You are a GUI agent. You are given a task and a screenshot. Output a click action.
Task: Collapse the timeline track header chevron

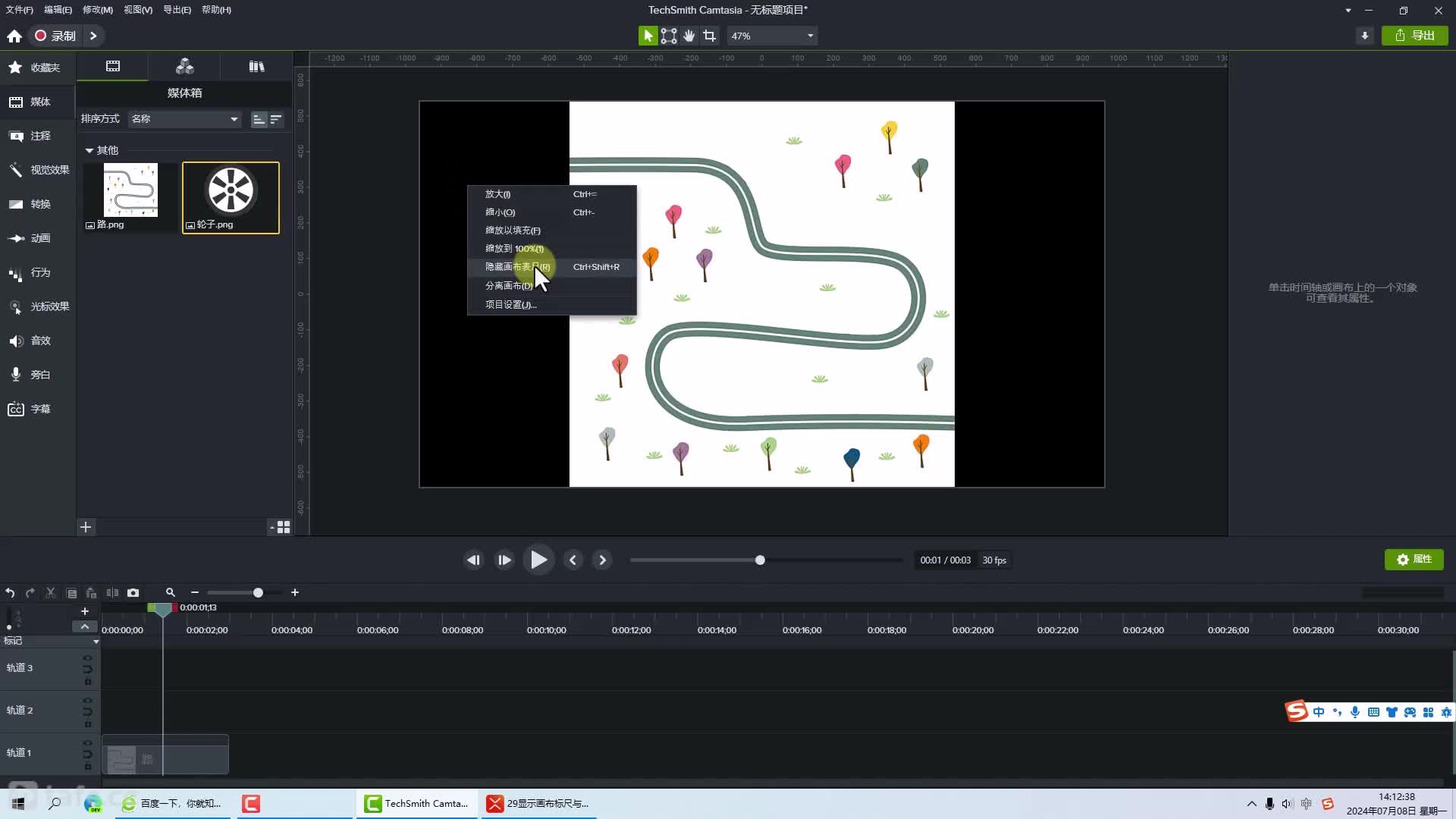tap(84, 626)
